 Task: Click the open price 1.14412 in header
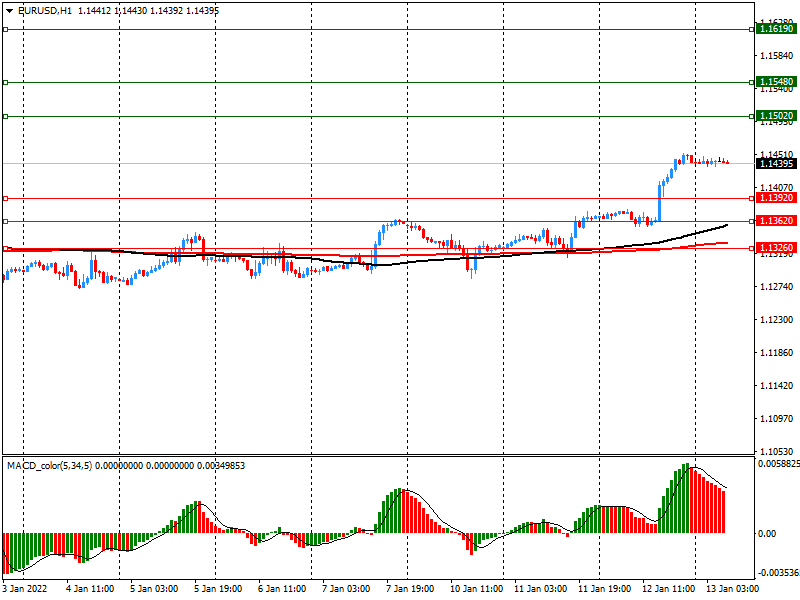coord(94,11)
